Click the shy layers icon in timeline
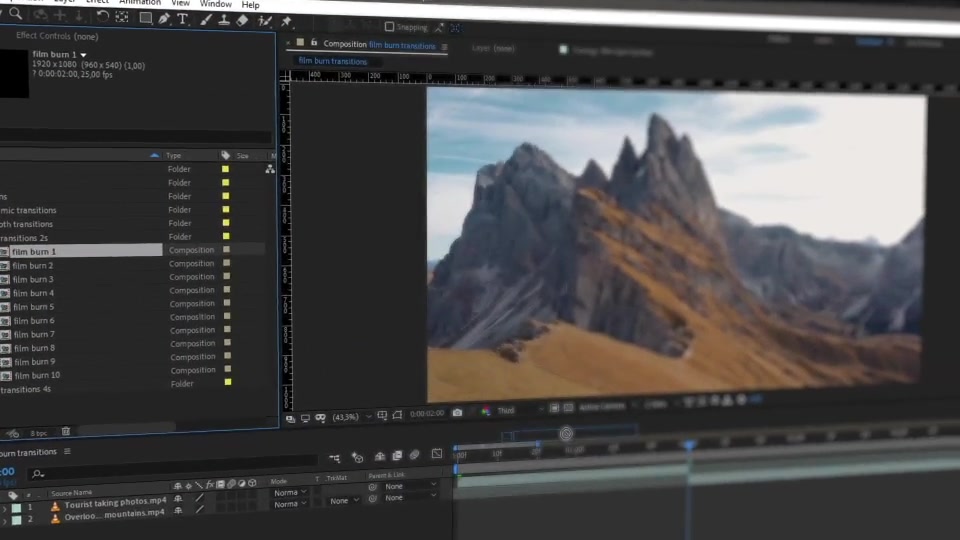This screenshot has width=960, height=540. 380,456
